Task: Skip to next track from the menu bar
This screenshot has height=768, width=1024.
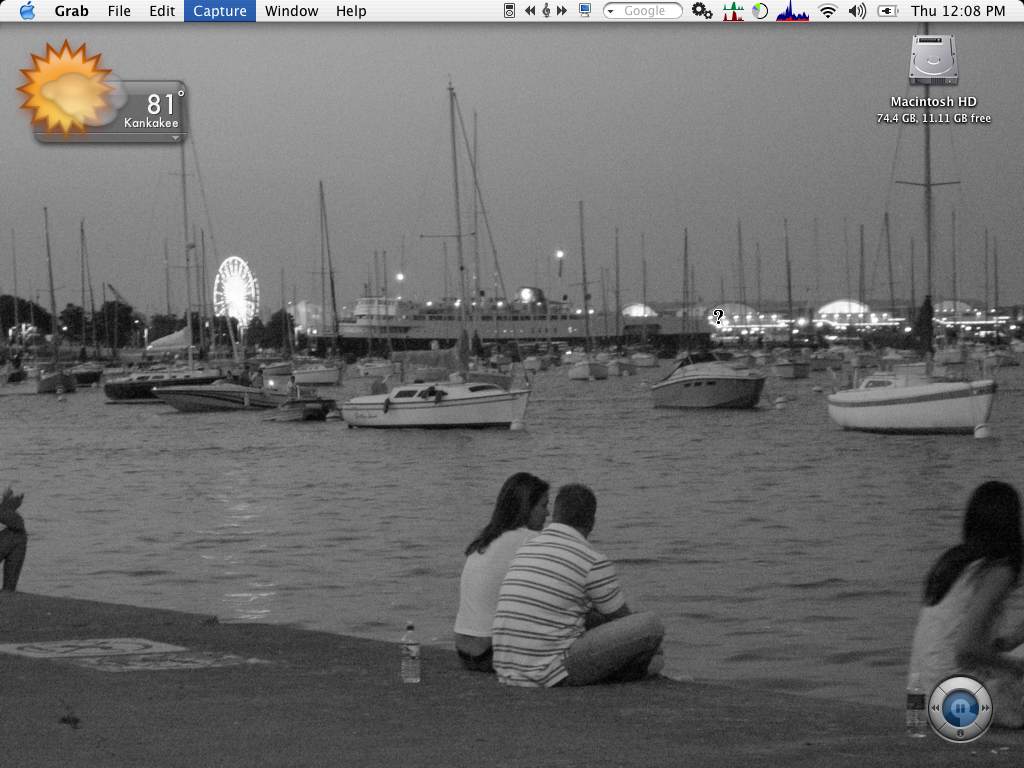Action: pos(562,11)
